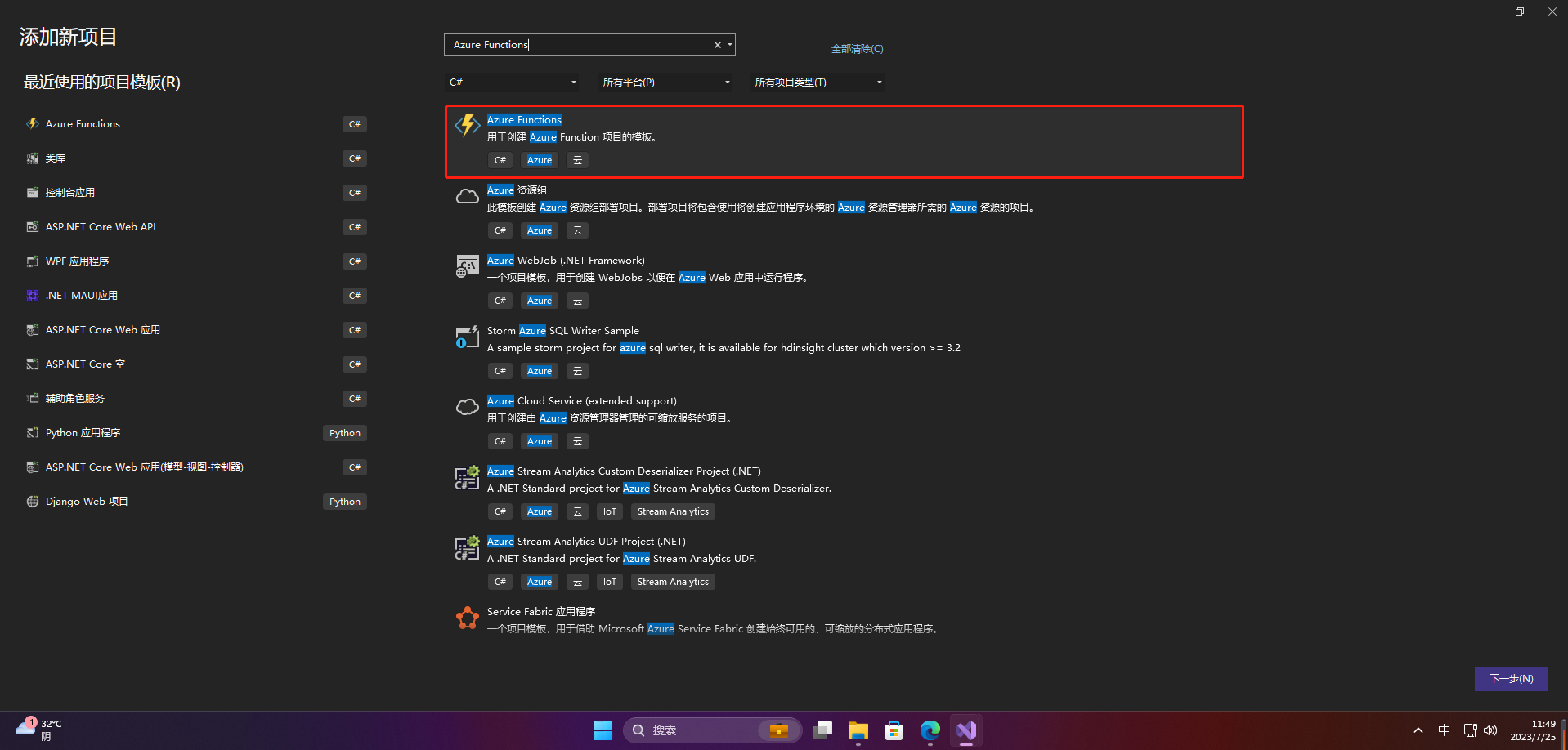Screen dimensions: 1568x750
Task: Select Service Fabric 应用程序 template title
Action: [x=541, y=612]
